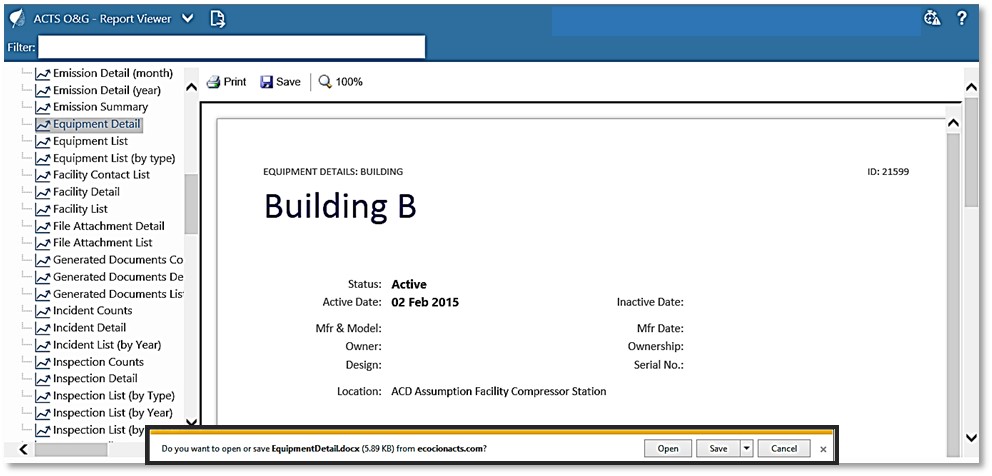
Task: Open the Inspection List (by Year) report
Action: tap(113, 413)
